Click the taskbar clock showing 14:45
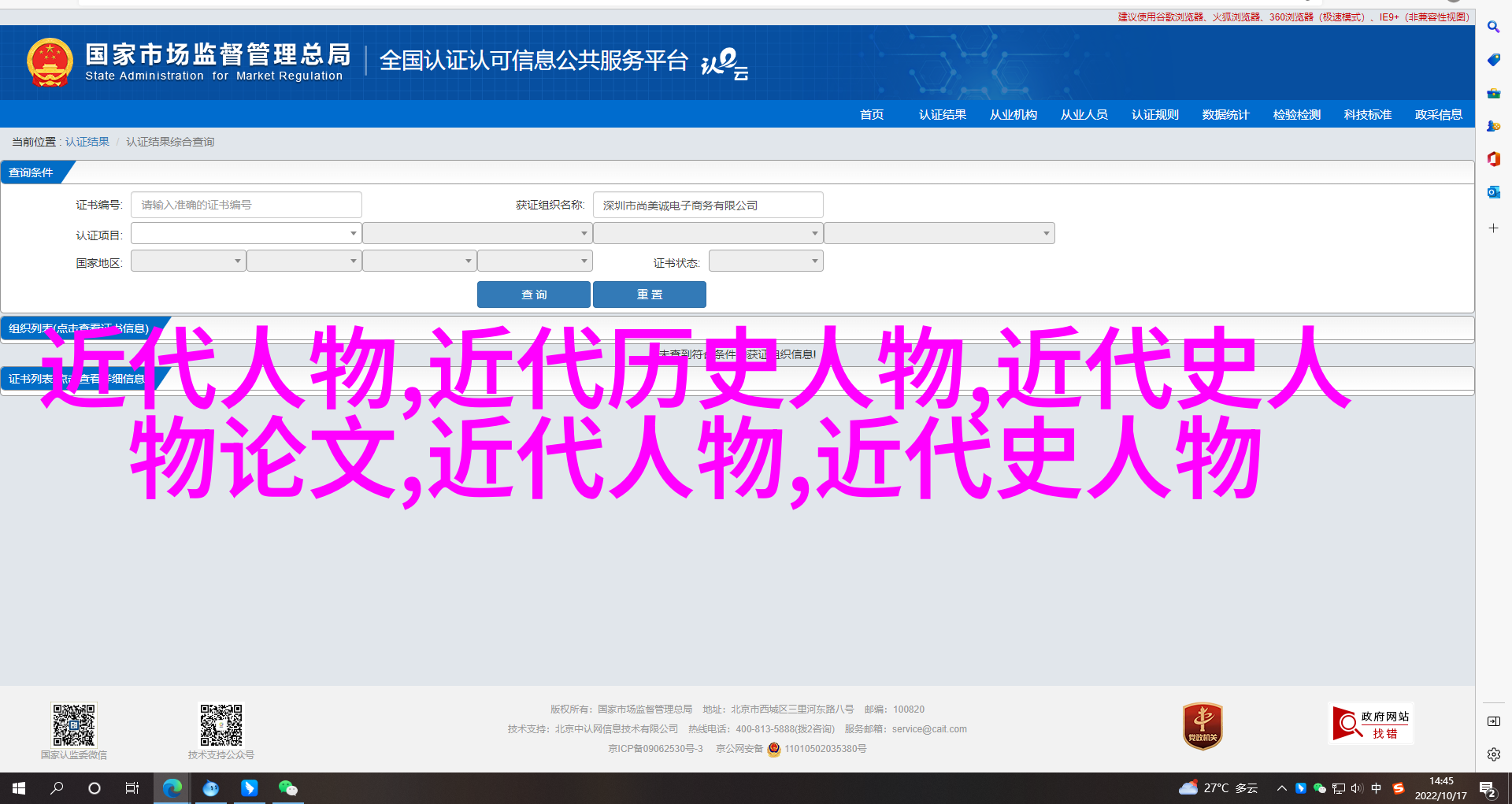 pos(1440,788)
